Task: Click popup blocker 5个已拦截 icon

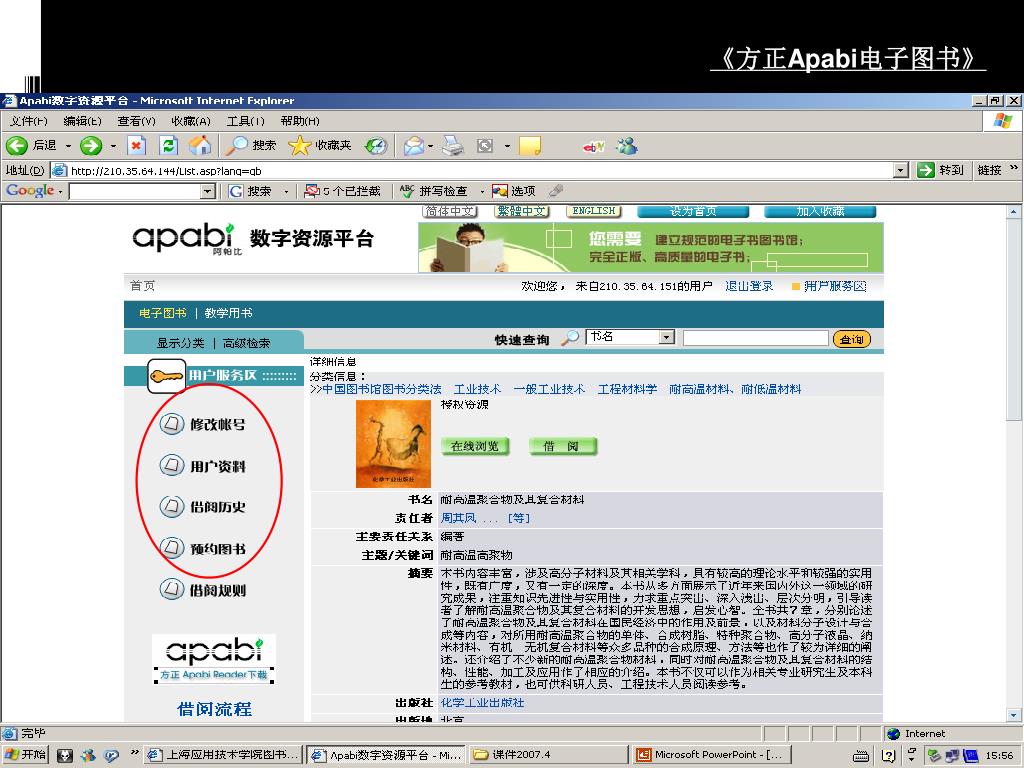Action: [312, 191]
